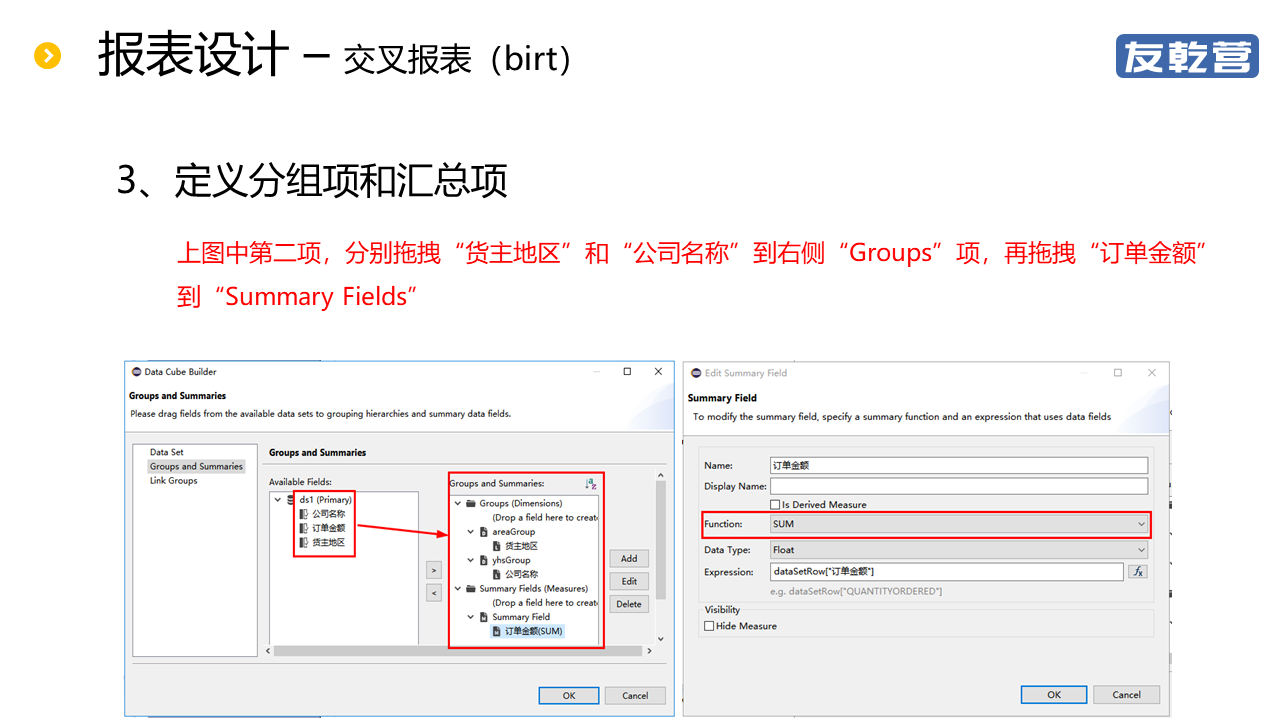Click the Add button
The image size is (1280, 720).
tap(629, 559)
